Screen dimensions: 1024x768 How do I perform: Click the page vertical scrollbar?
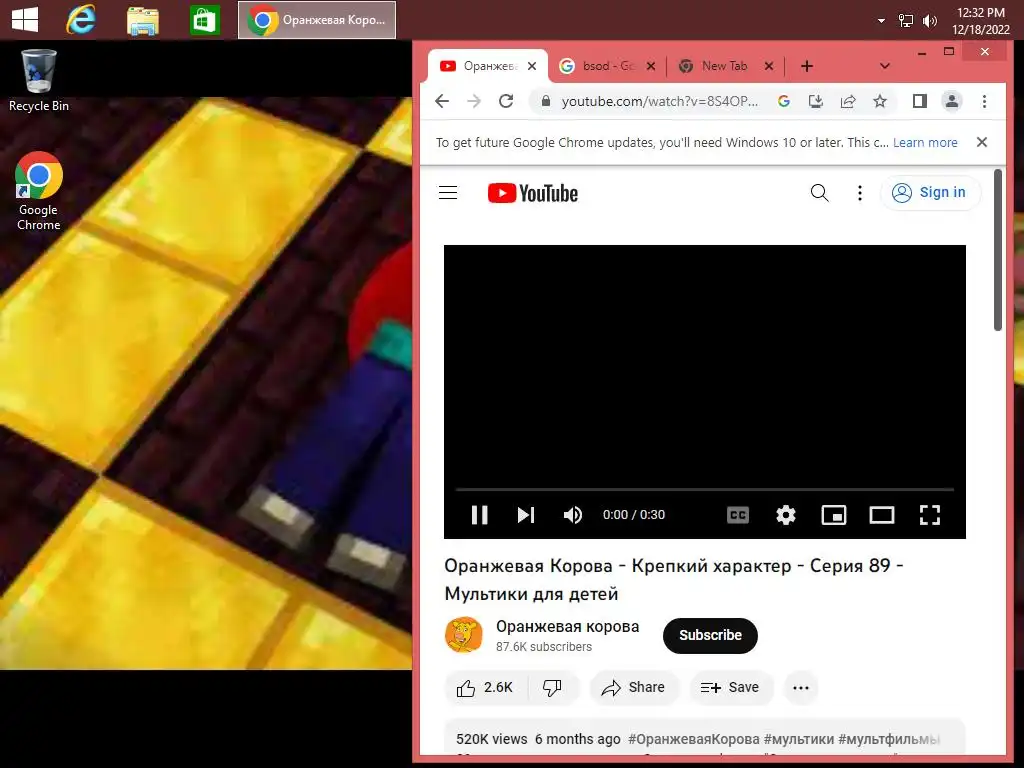[x=997, y=250]
